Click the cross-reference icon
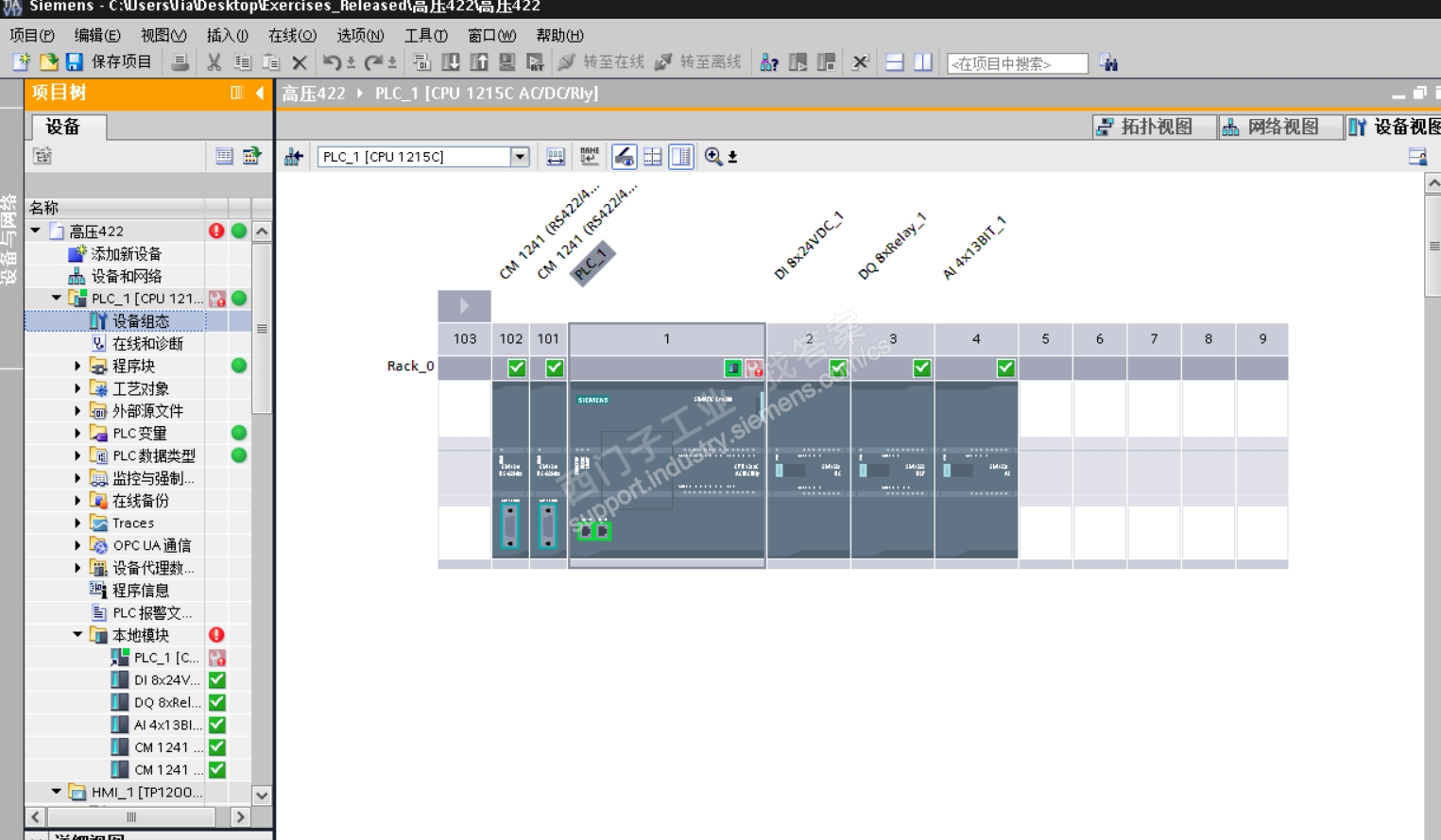 (x=860, y=62)
